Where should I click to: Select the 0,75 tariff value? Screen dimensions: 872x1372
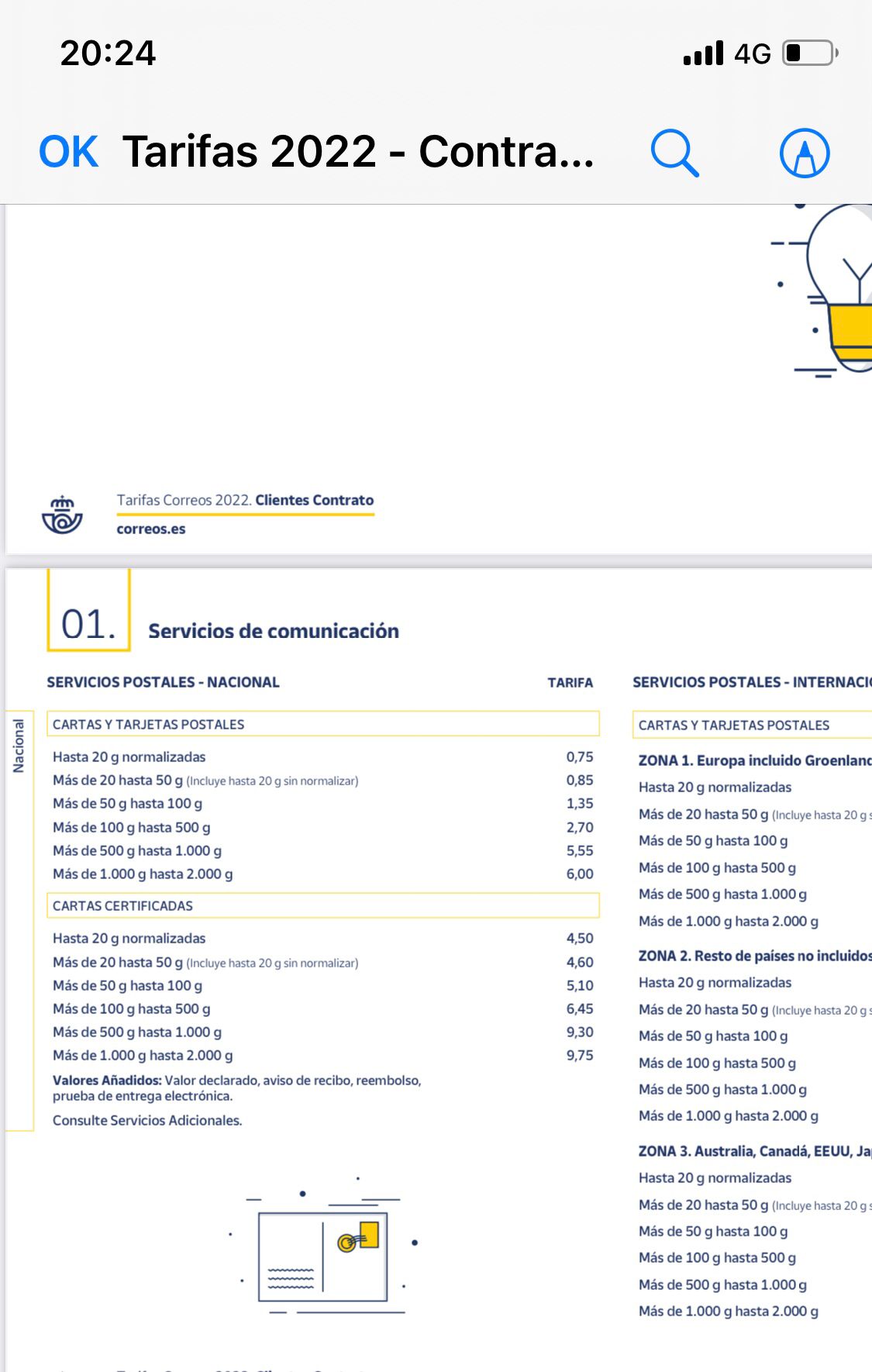coord(580,757)
